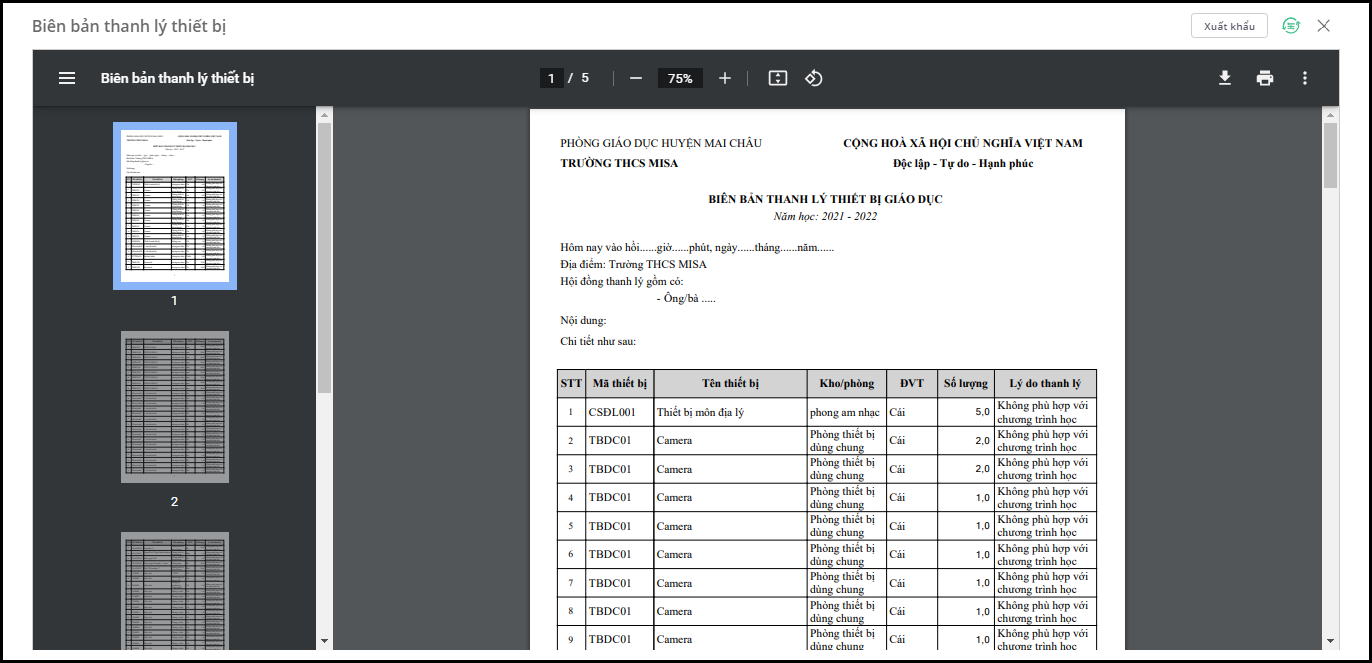Click the thumbnail panel scroll down arrow

click(324, 640)
